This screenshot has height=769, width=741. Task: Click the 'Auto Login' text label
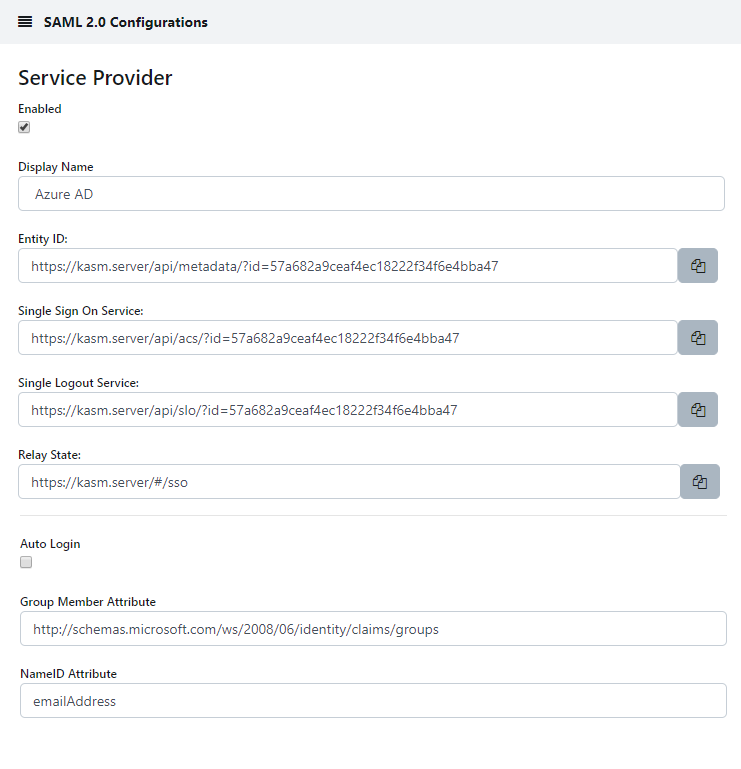[50, 544]
